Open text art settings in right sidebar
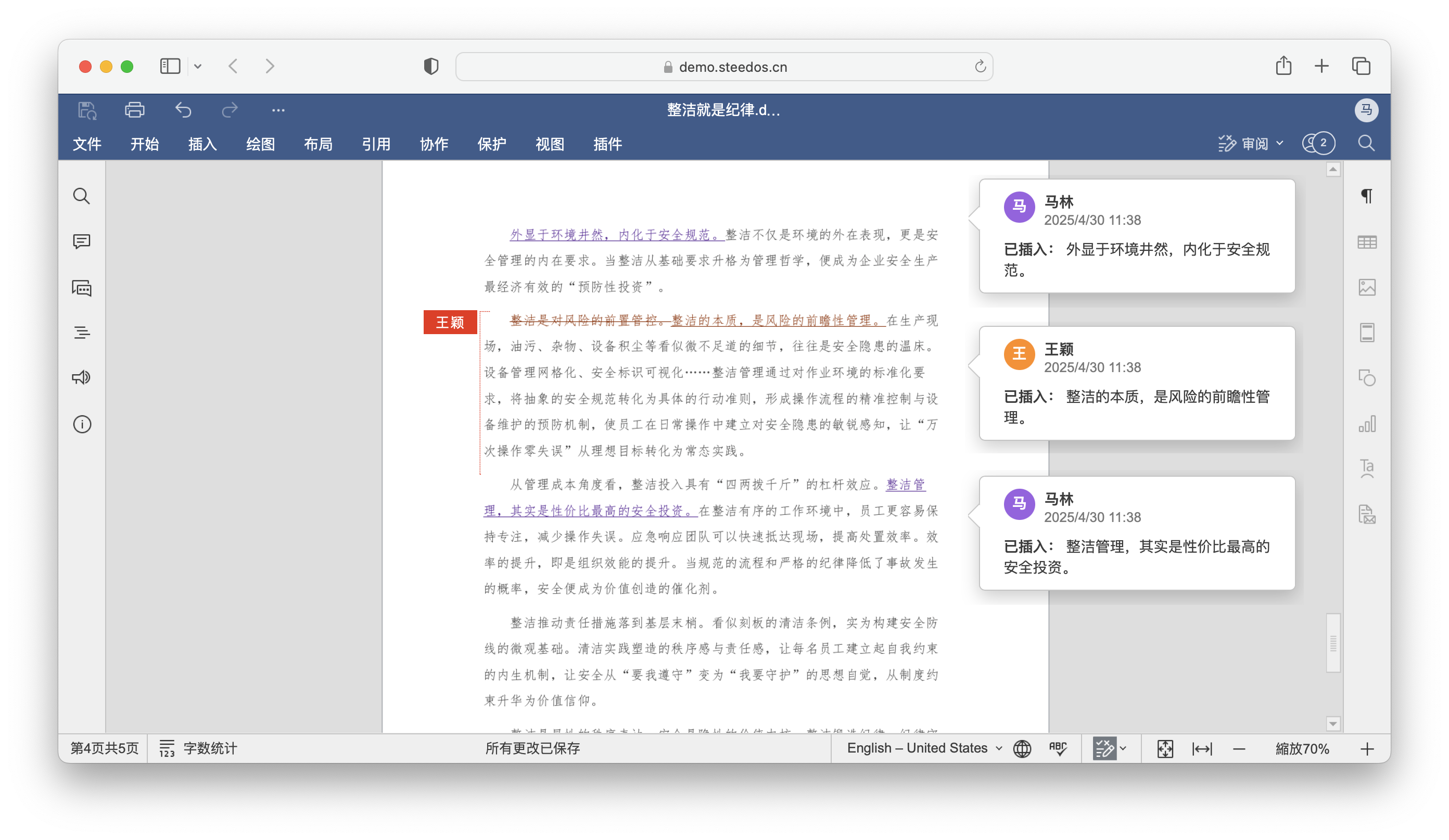 click(1367, 468)
